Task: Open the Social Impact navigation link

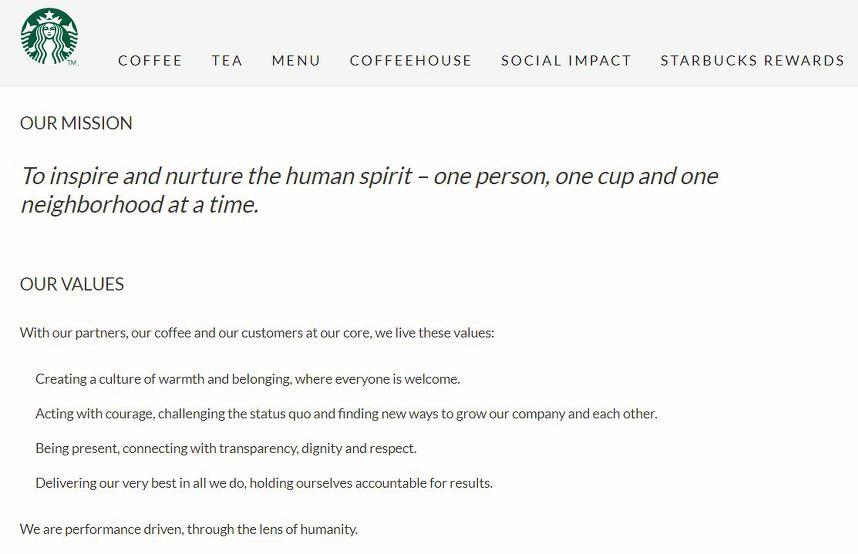Action: click(x=566, y=60)
